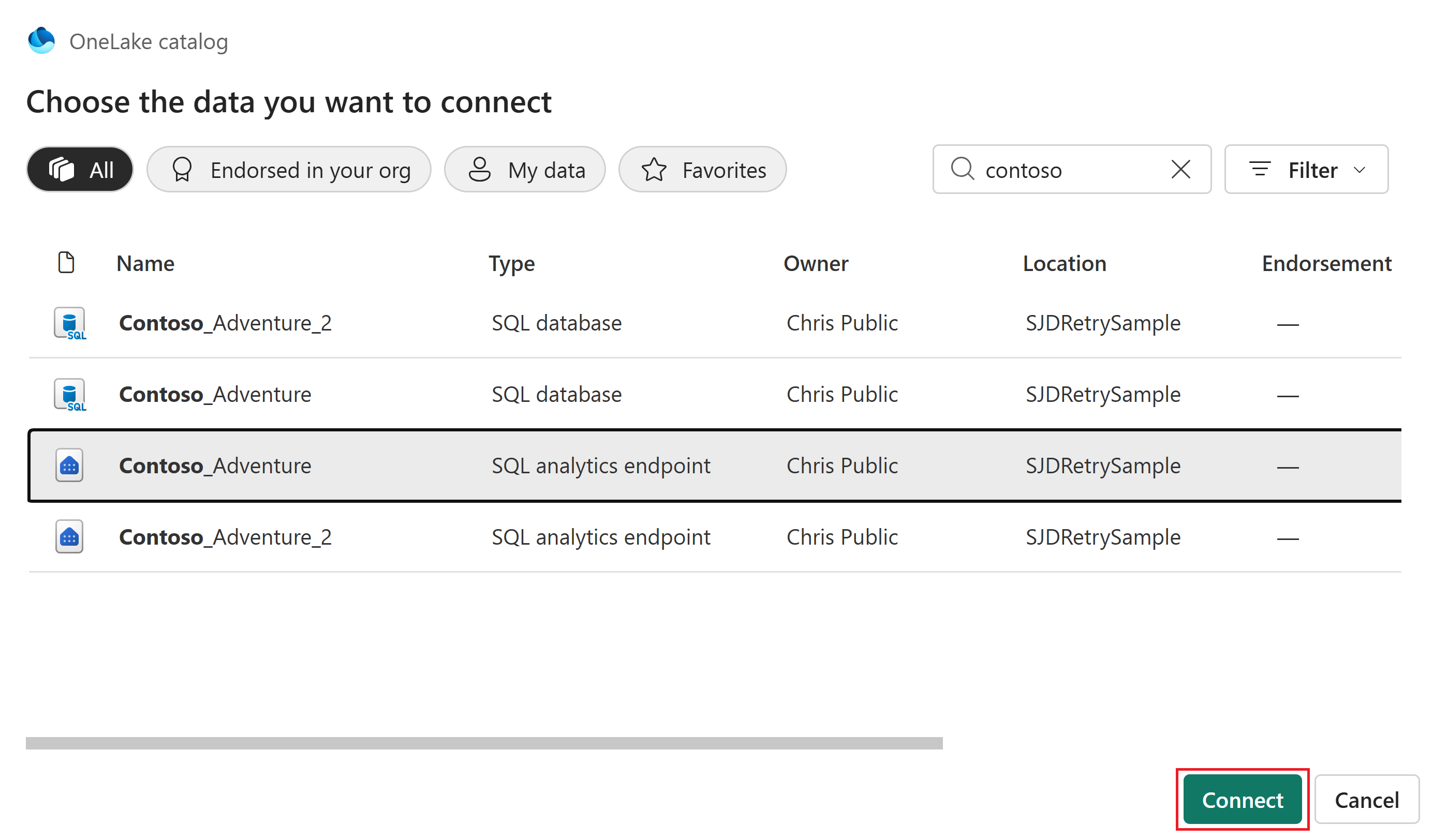Click the SQL analytics endpoint icon for Contoso_Adventure
The image size is (1433, 840).
(x=69, y=466)
